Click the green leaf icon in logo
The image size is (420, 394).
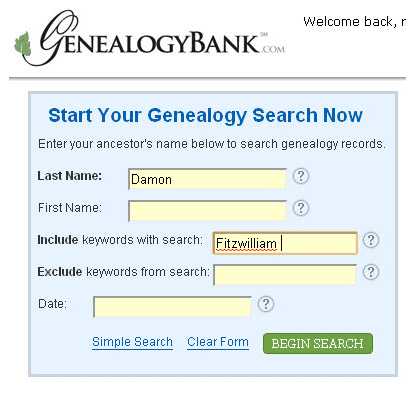coord(23,44)
